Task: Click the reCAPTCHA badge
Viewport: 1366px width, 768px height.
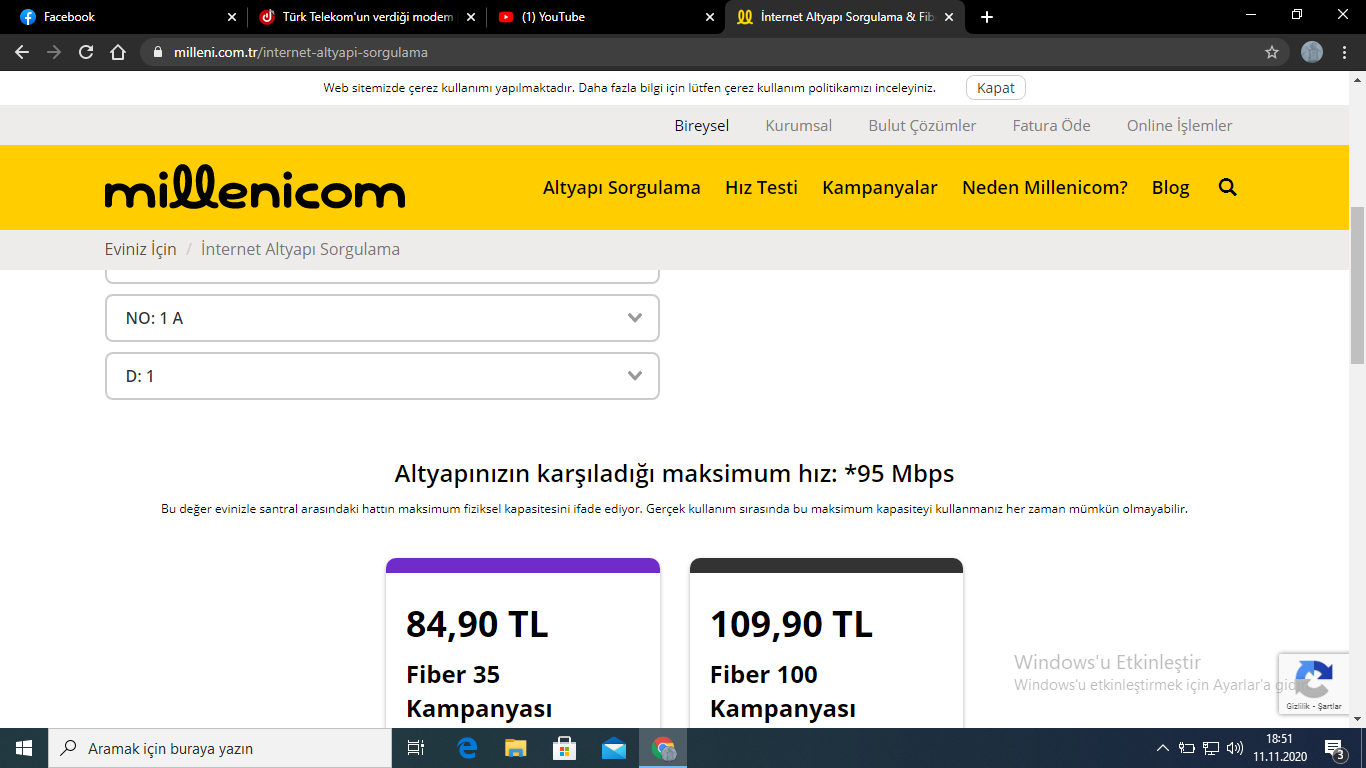Action: point(1313,684)
